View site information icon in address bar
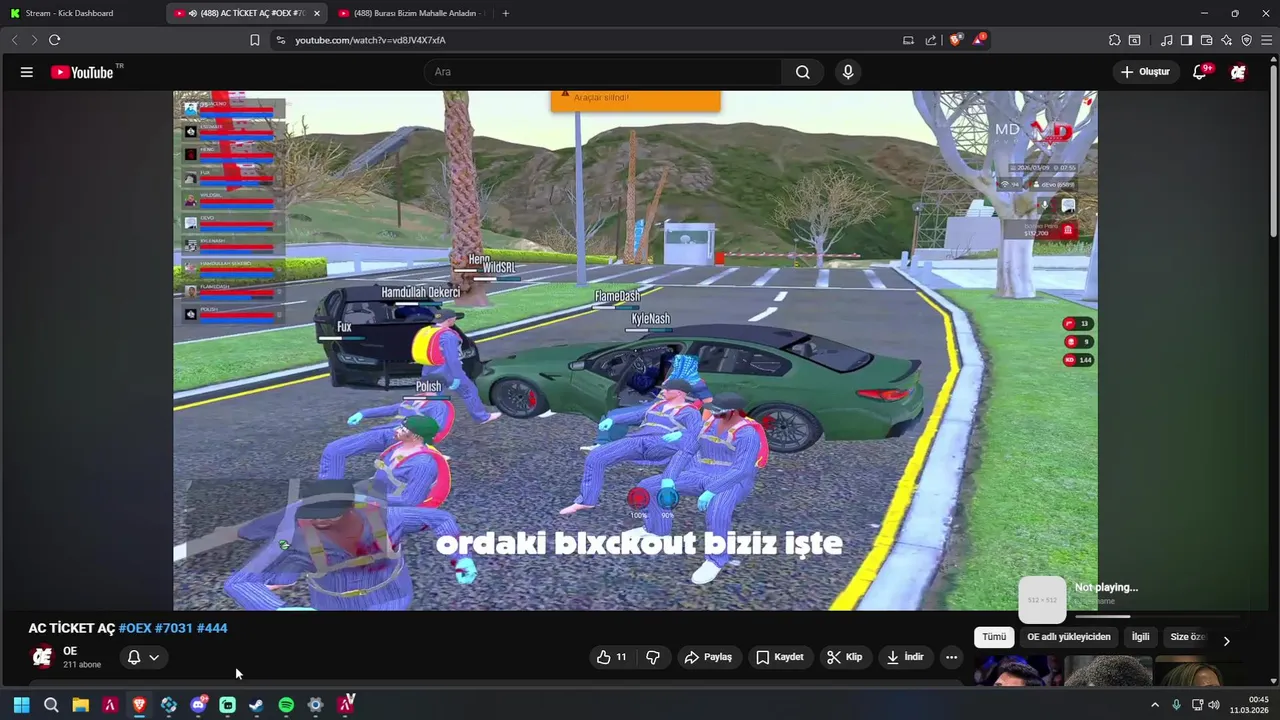 click(280, 40)
